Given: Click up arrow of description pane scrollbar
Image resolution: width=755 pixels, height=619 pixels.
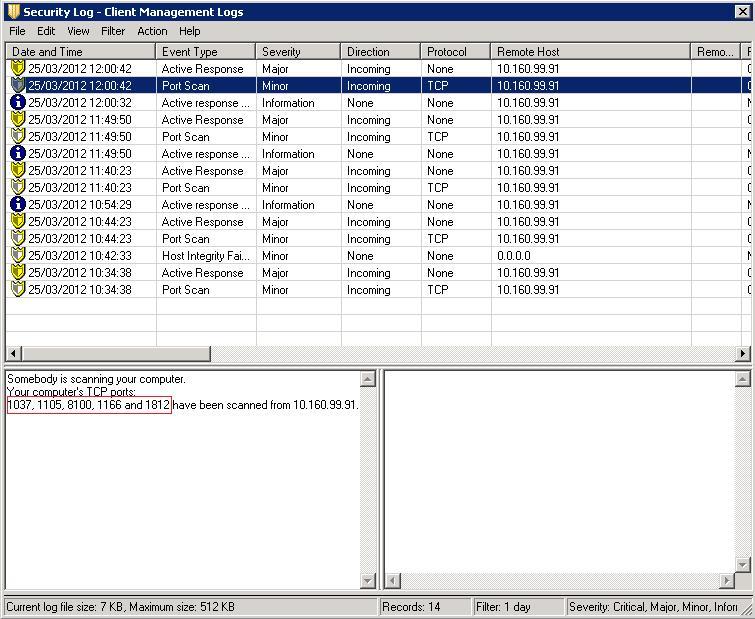Looking at the screenshot, I should pyautogui.click(x=367, y=379).
